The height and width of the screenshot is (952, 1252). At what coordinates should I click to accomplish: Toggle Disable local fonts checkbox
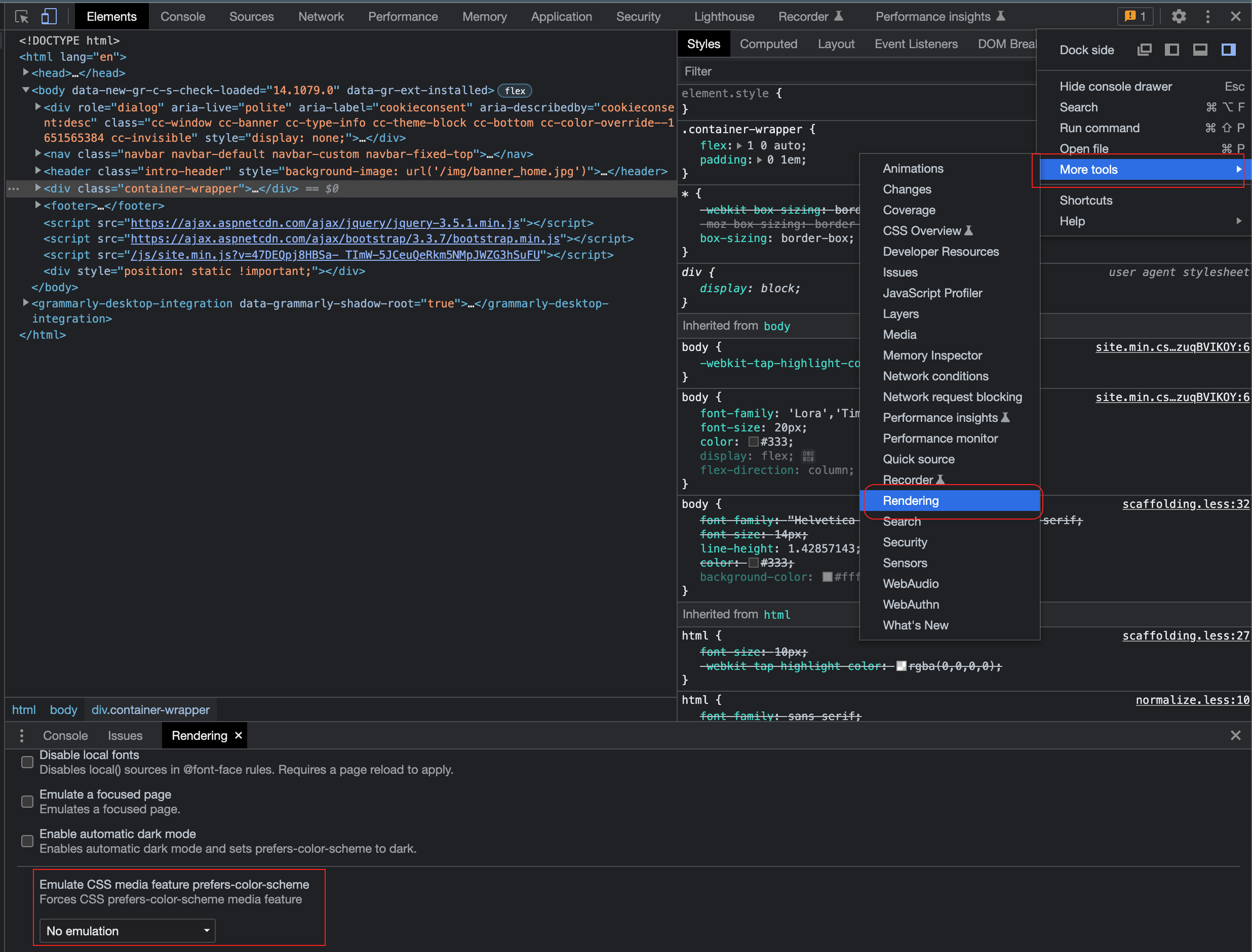(x=27, y=762)
